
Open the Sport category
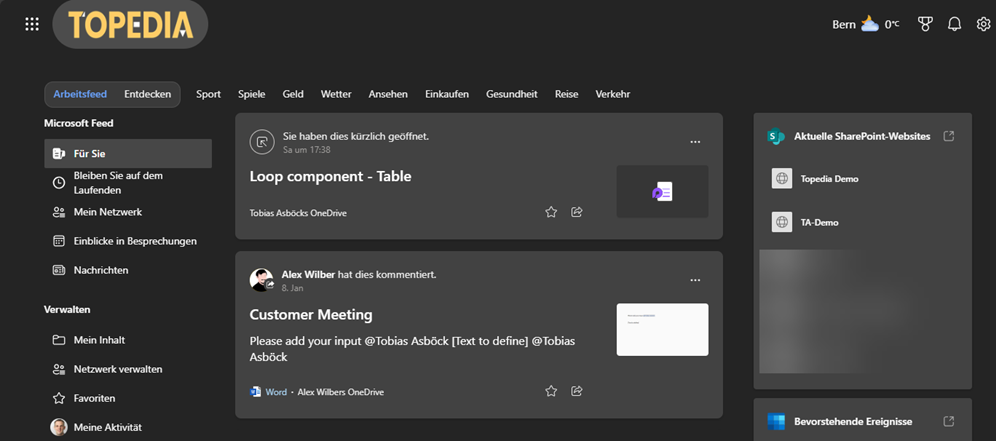(208, 94)
